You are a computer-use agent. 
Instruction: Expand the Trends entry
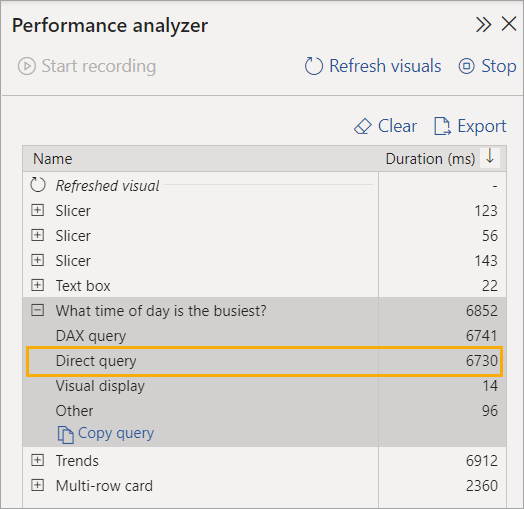(x=37, y=460)
